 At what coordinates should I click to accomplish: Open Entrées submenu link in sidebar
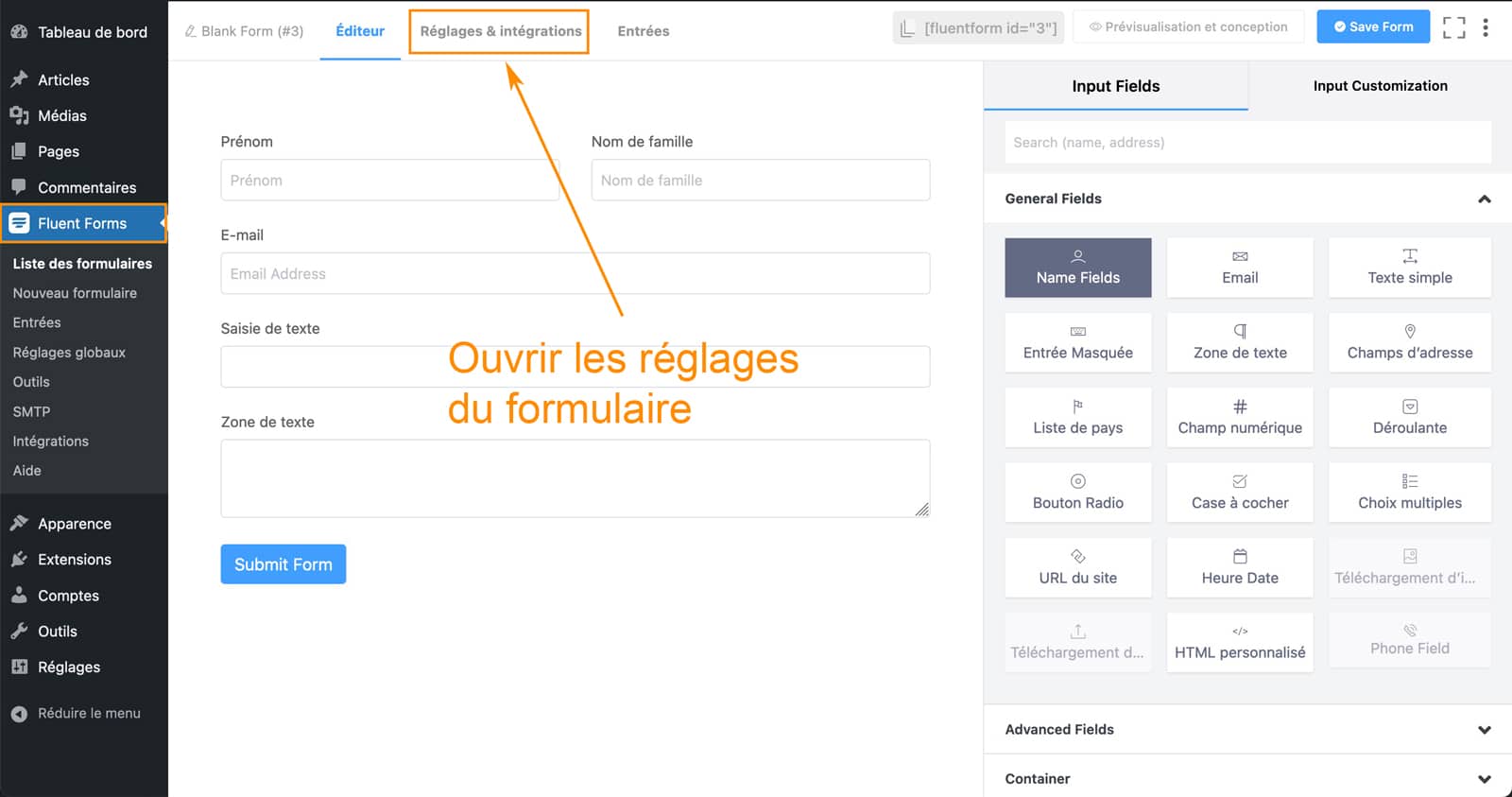point(37,322)
